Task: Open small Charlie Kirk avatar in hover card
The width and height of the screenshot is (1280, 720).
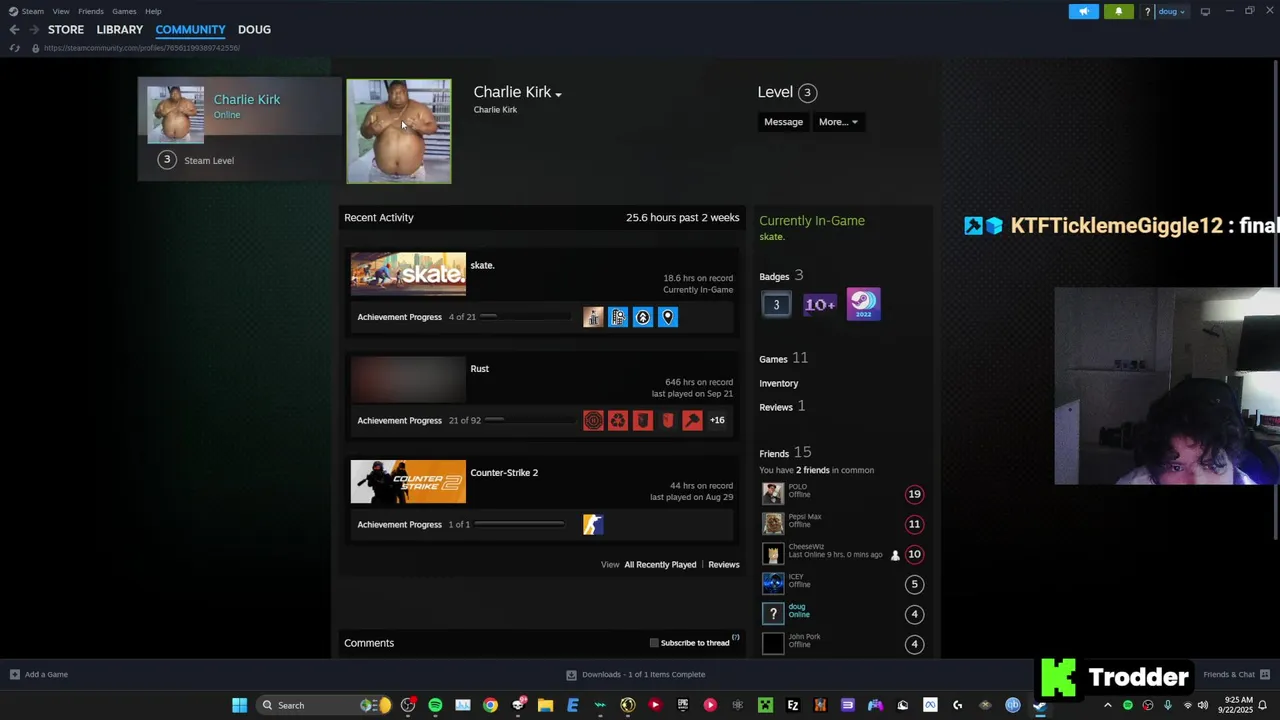Action: [x=176, y=114]
